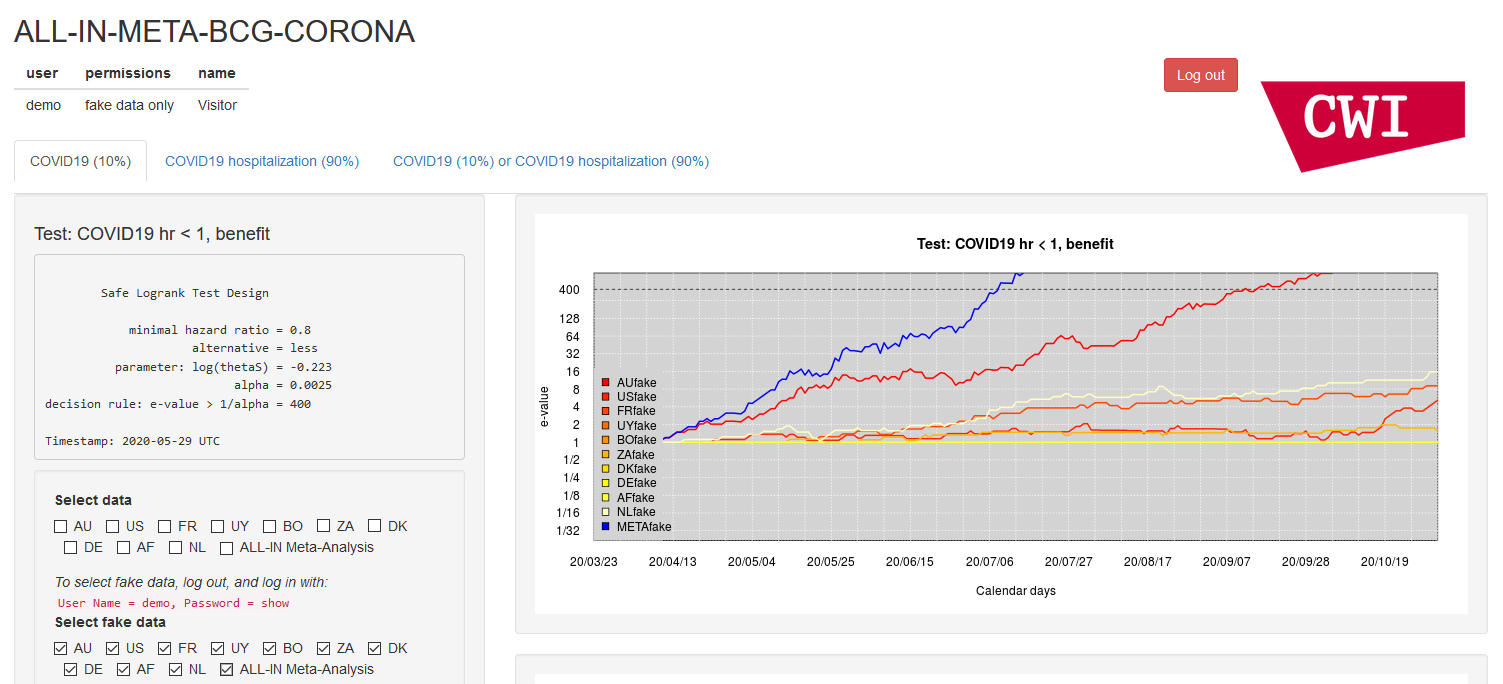Click the NLfake legend color square
This screenshot has height=684, width=1503.
click(606, 512)
